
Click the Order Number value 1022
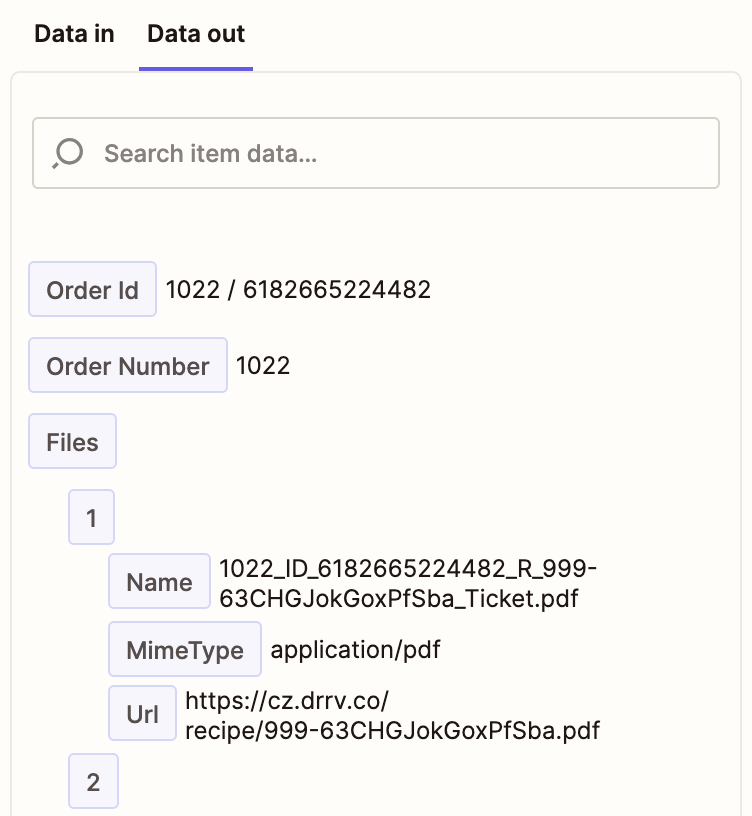pyautogui.click(x=262, y=366)
